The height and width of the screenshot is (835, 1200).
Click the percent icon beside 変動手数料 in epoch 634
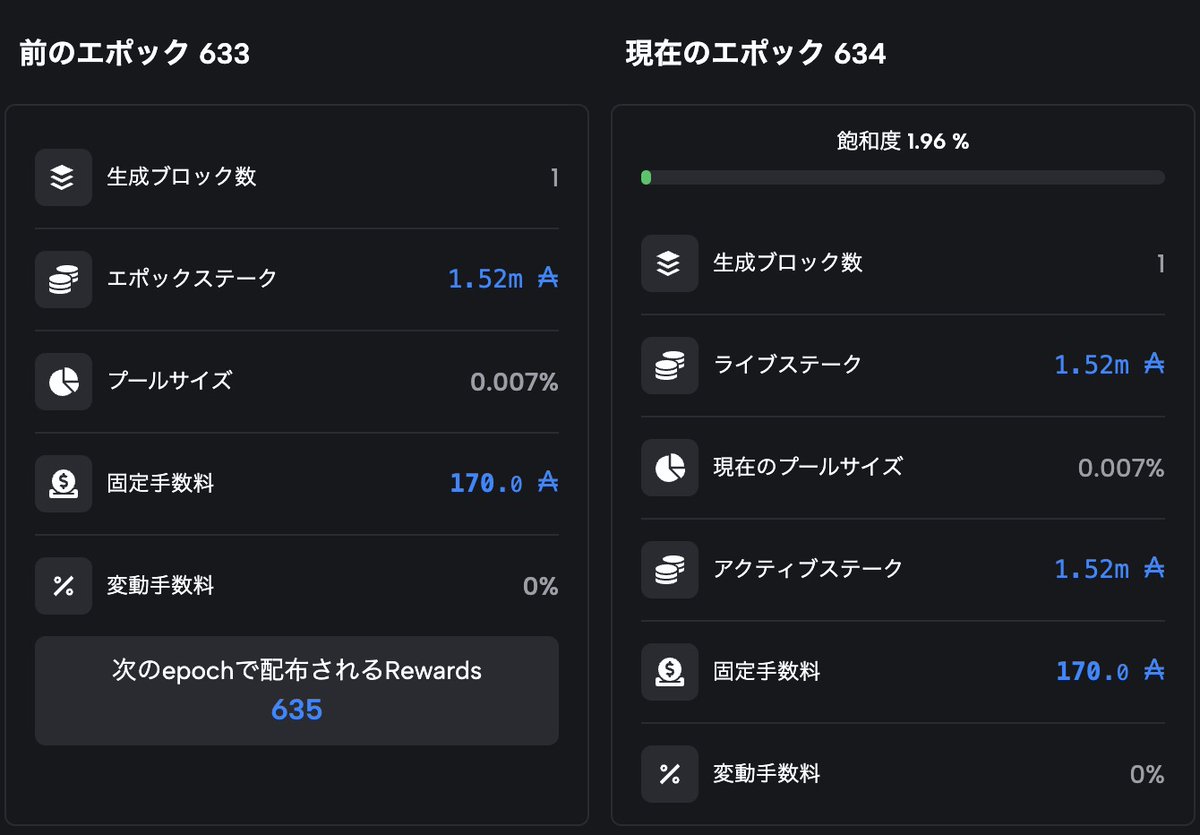pos(669,773)
